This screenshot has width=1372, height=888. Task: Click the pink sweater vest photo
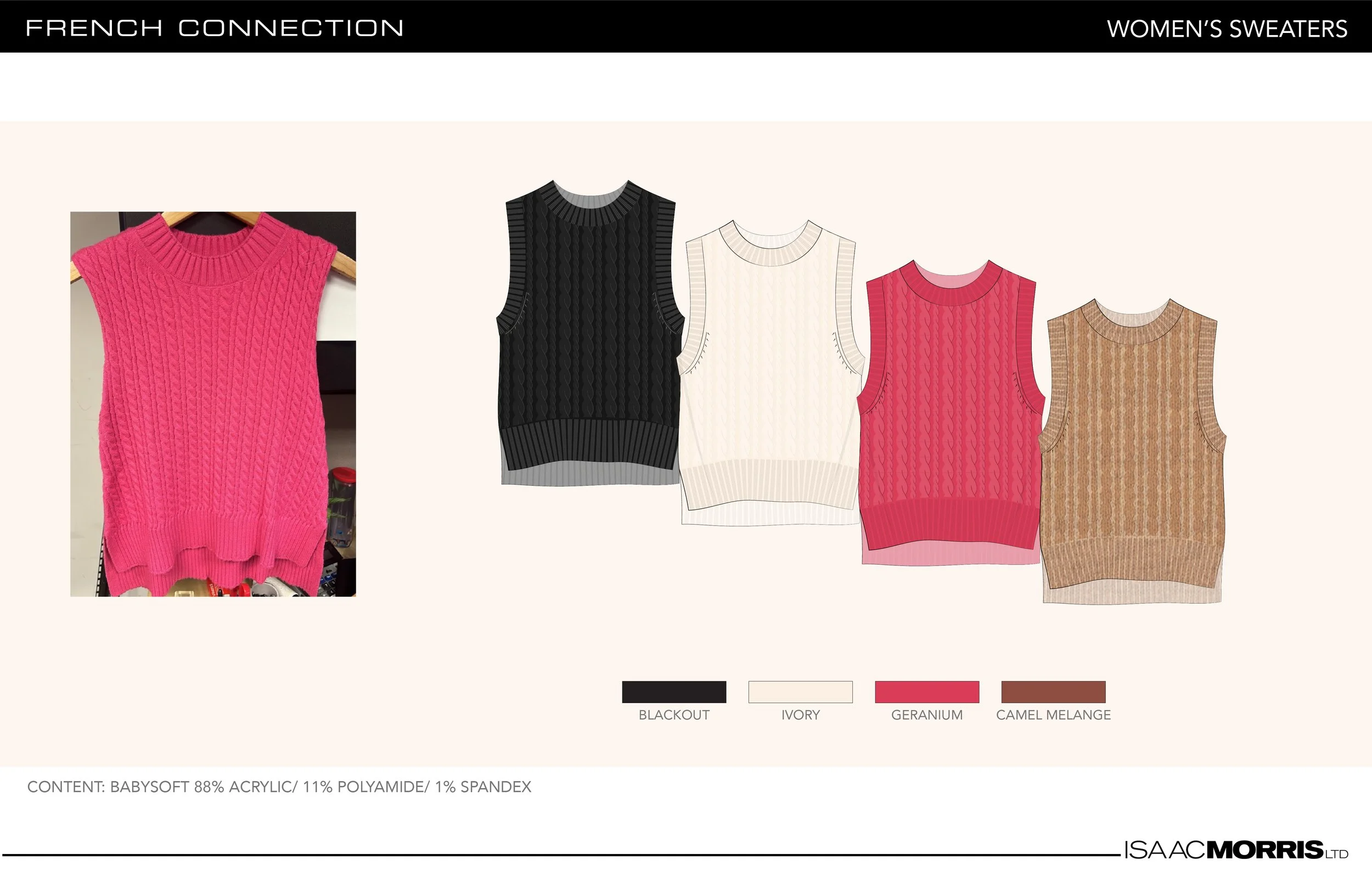coord(213,403)
